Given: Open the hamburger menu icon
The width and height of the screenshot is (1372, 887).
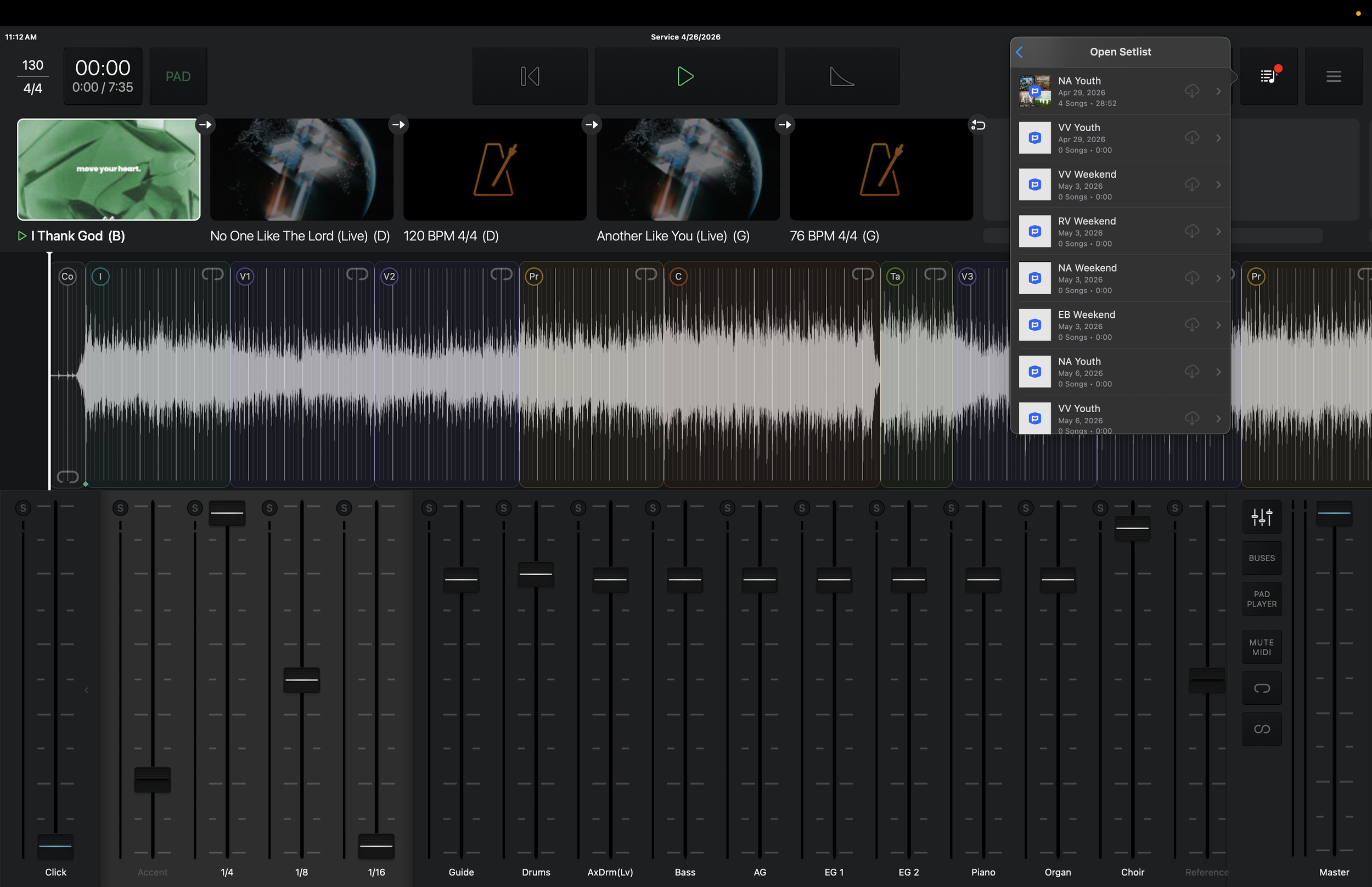Looking at the screenshot, I should pos(1334,77).
